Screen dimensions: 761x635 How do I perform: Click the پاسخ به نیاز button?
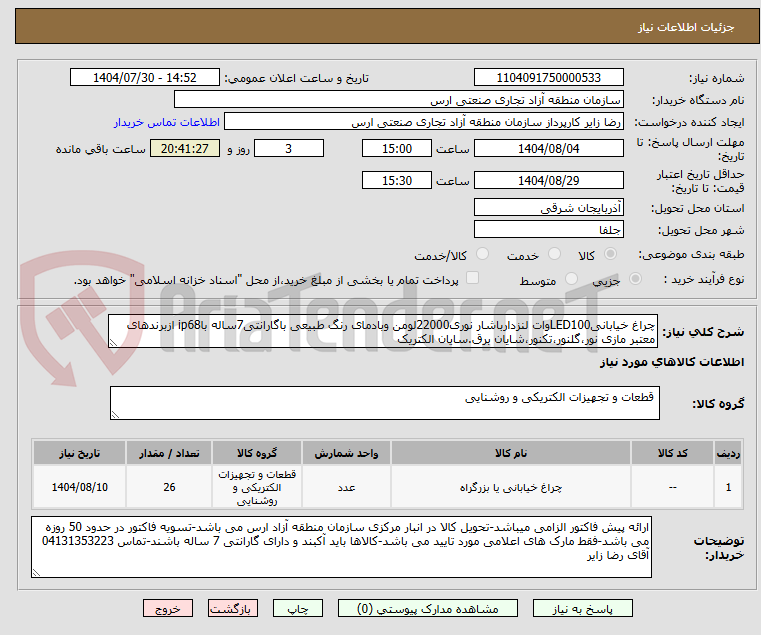(x=582, y=608)
